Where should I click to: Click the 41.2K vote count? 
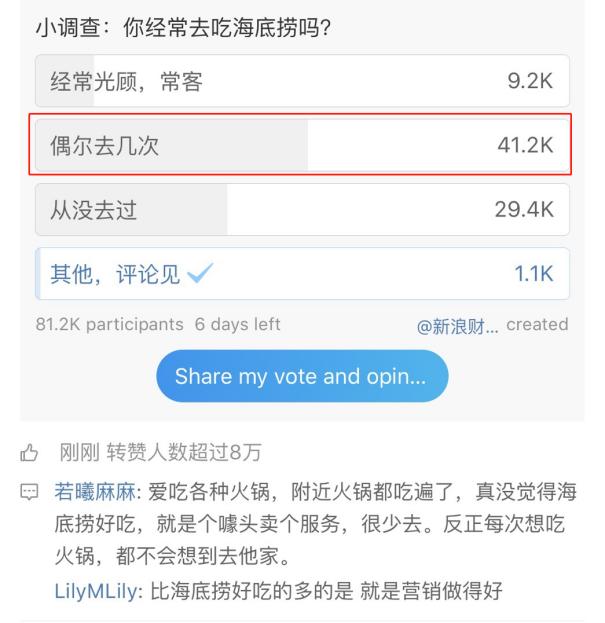(525, 146)
